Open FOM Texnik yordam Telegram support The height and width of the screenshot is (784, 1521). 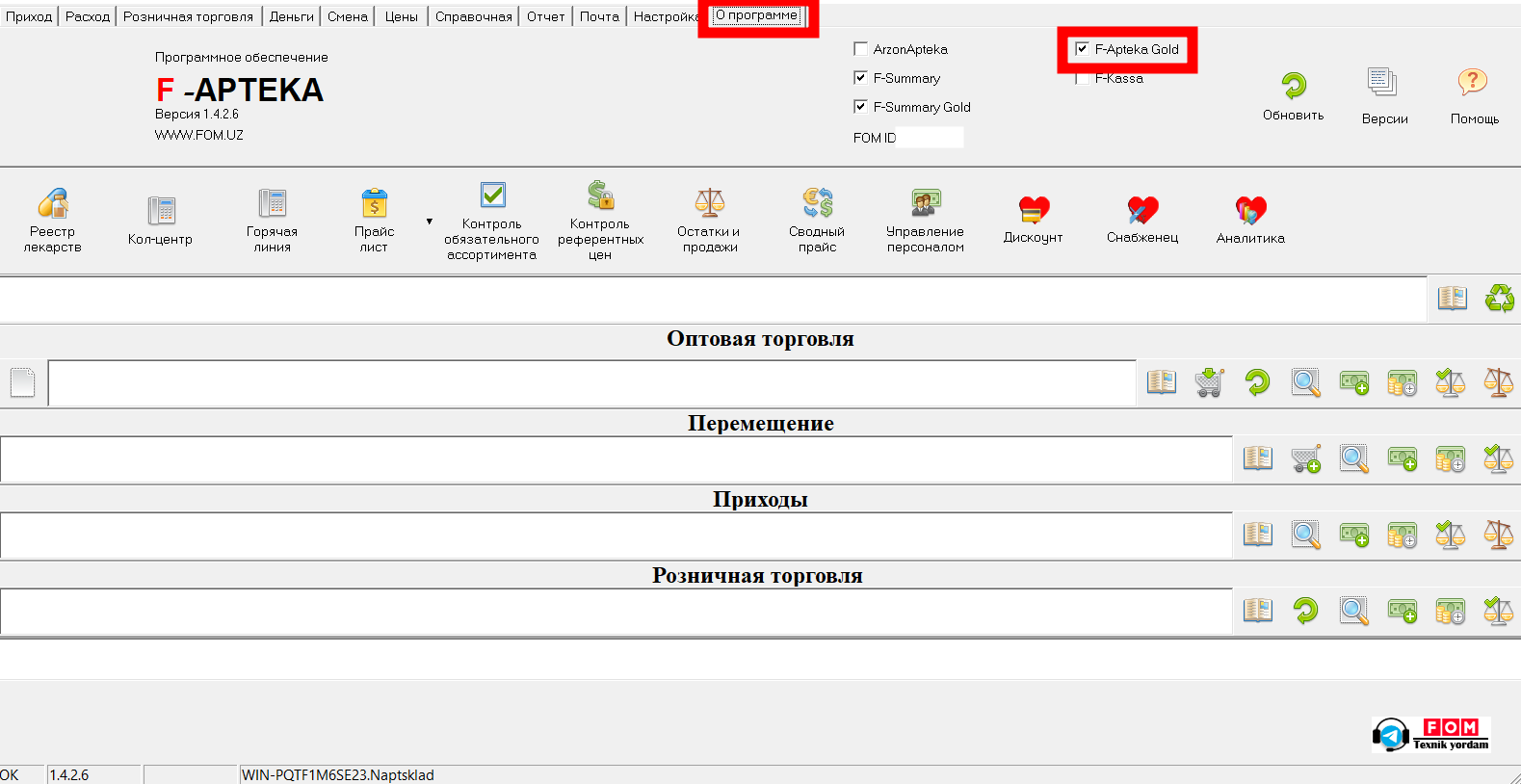1431,735
